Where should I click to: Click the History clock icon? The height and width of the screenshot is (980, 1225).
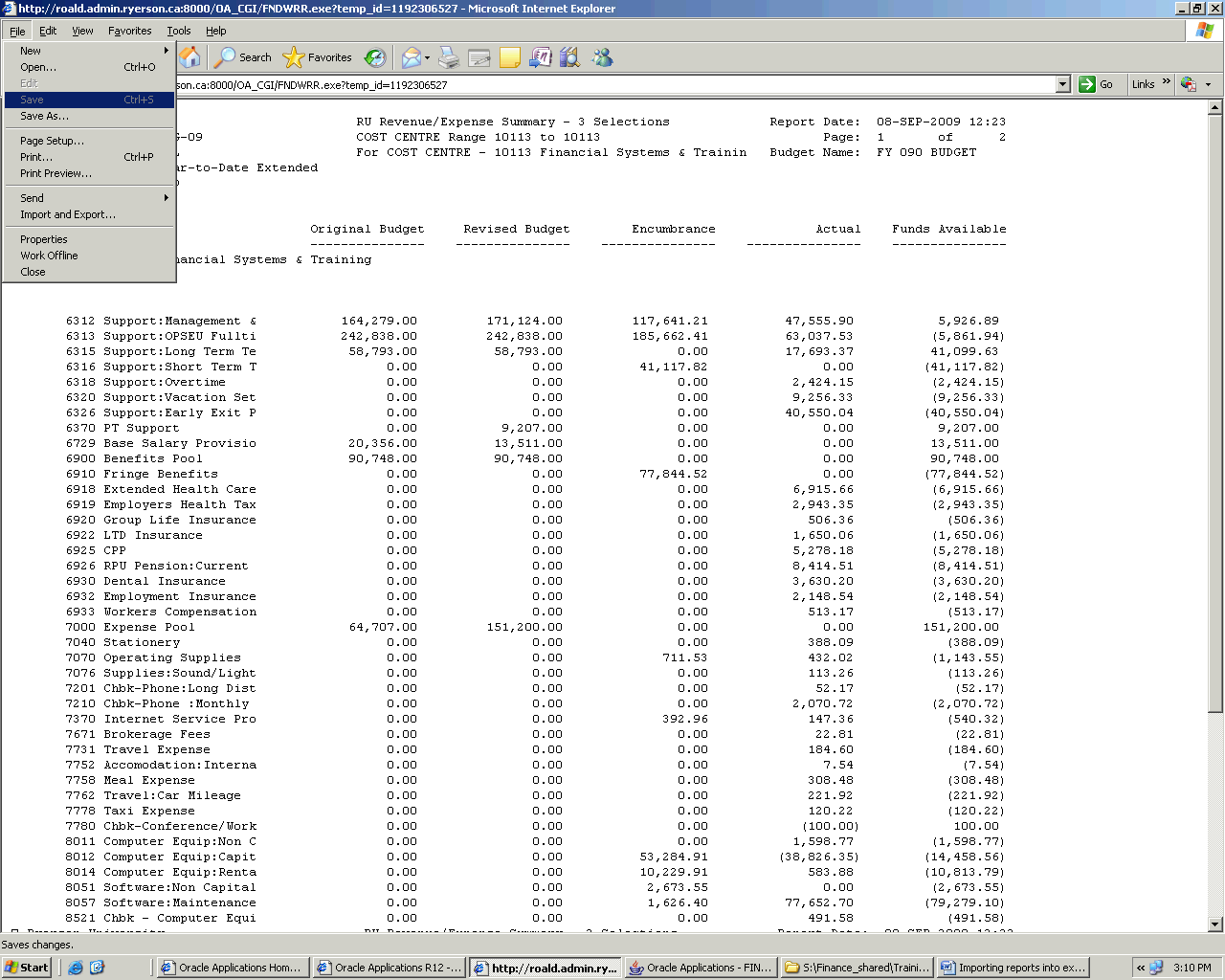[x=375, y=57]
